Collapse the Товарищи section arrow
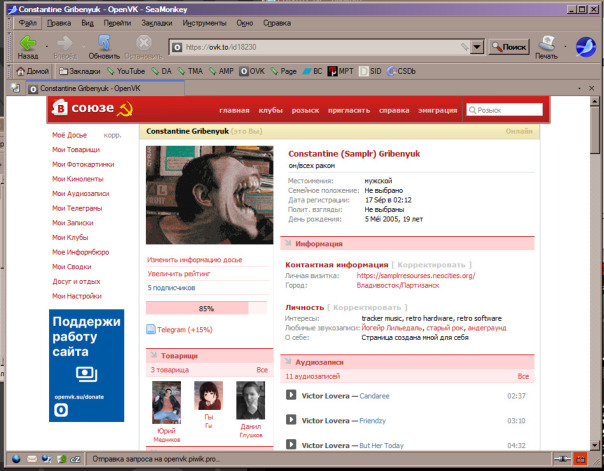This screenshot has width=604, height=471. (x=154, y=355)
